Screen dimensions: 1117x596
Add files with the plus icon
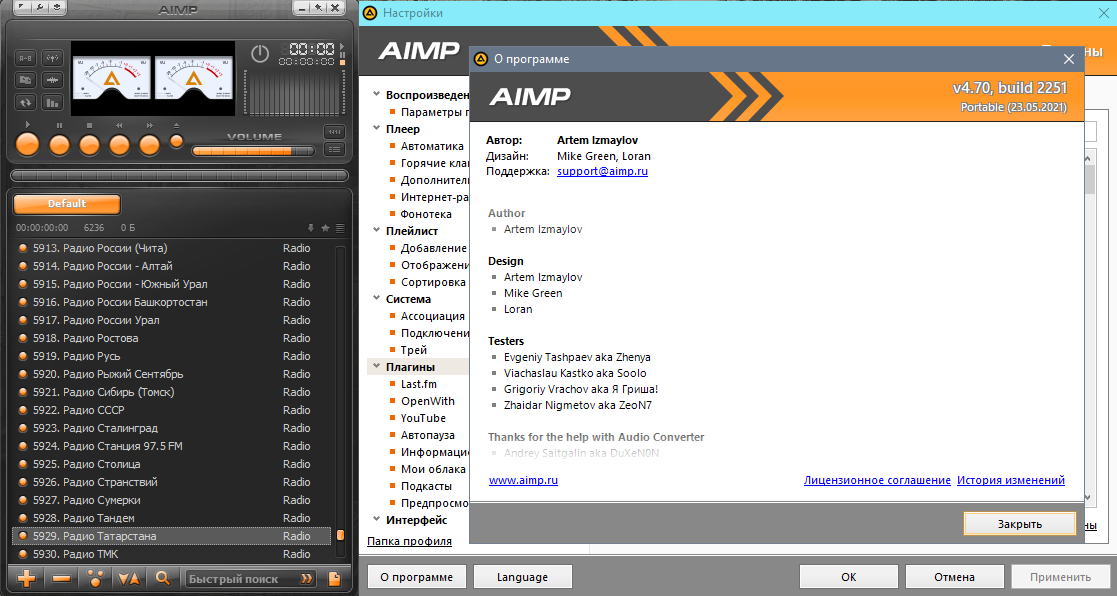tap(26, 578)
